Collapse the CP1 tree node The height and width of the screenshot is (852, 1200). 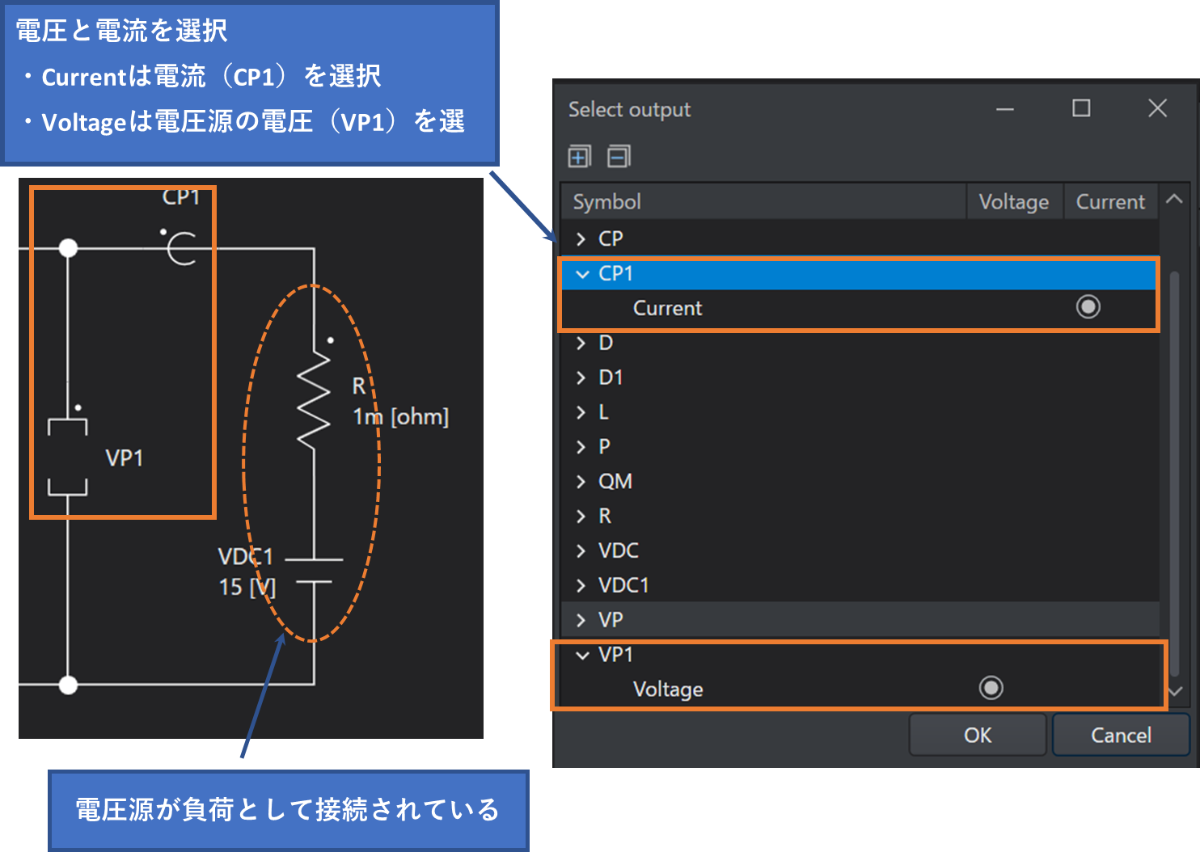(x=583, y=274)
